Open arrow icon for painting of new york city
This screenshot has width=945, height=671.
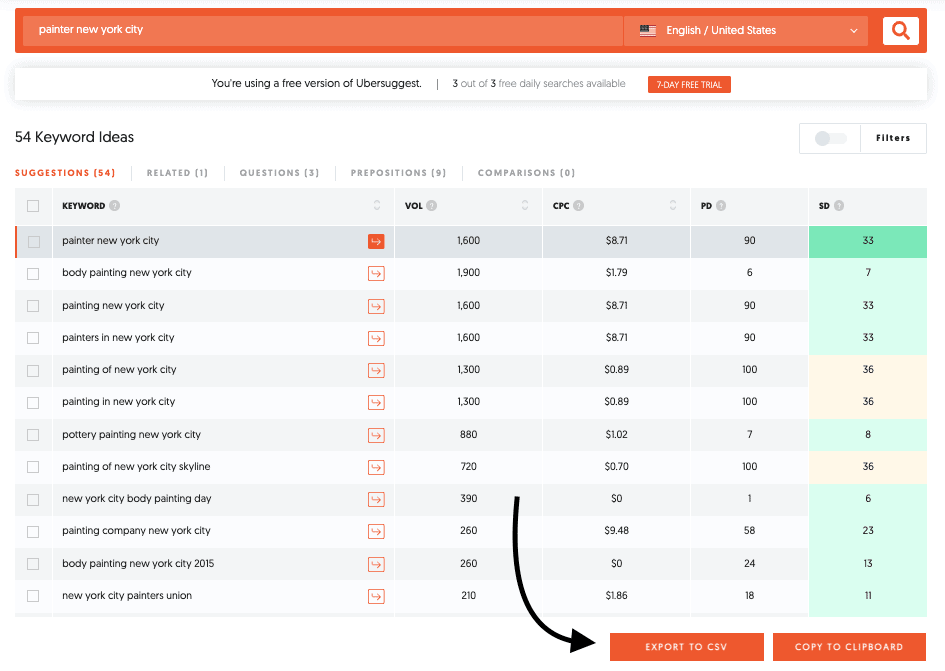point(376,370)
